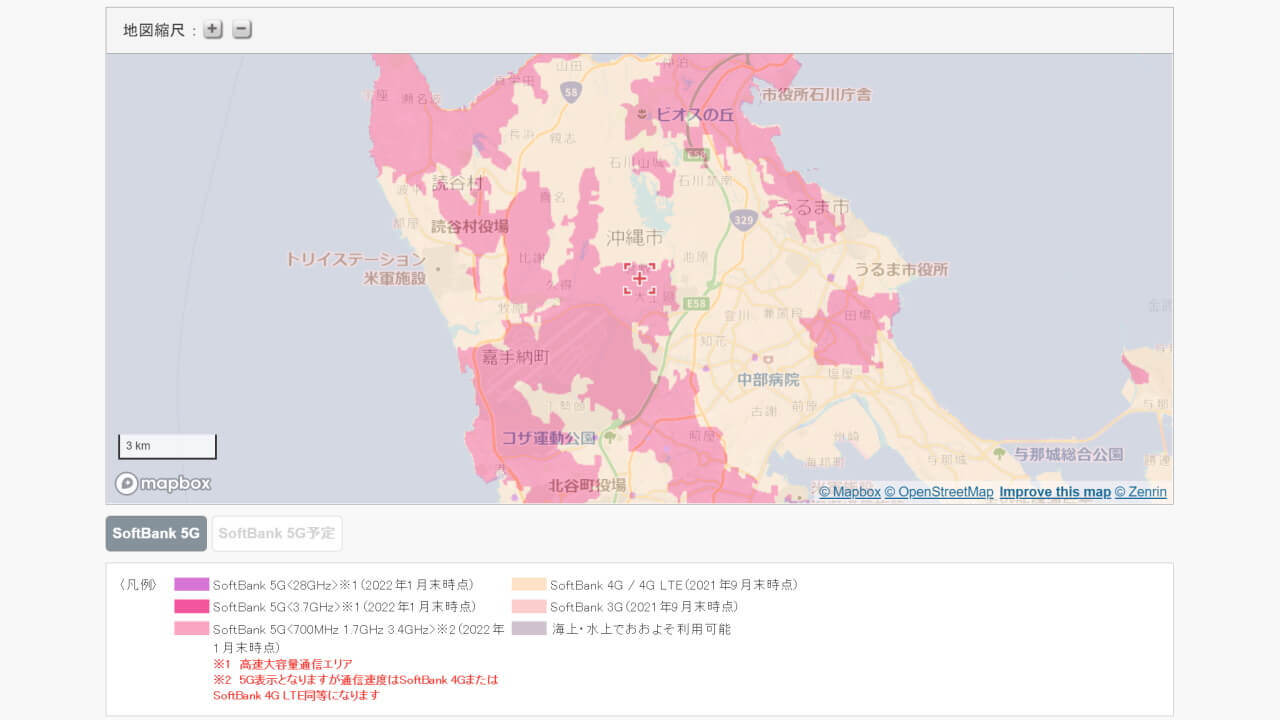Click the map zoom-in plus icon
Viewport: 1280px width, 720px height.
[212, 29]
